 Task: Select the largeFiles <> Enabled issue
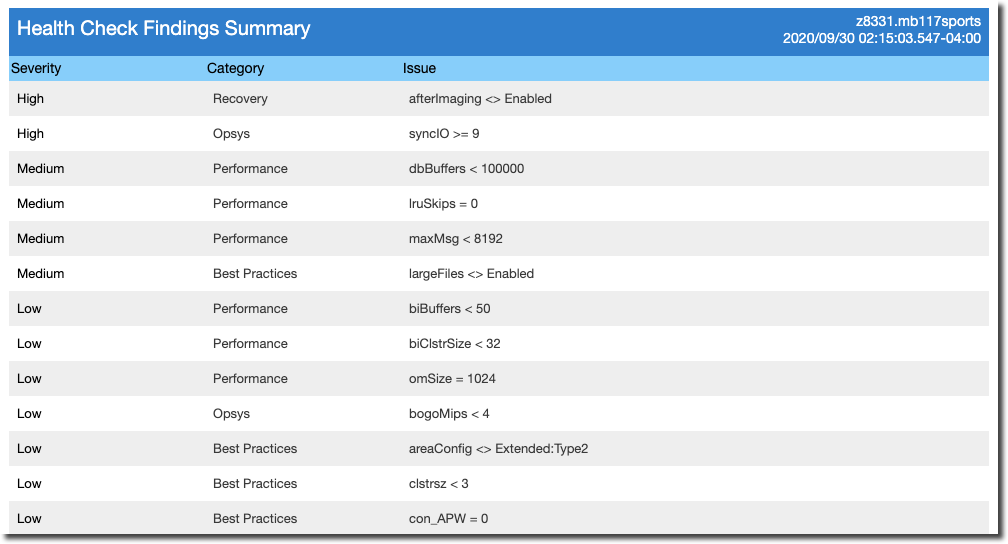click(x=471, y=273)
